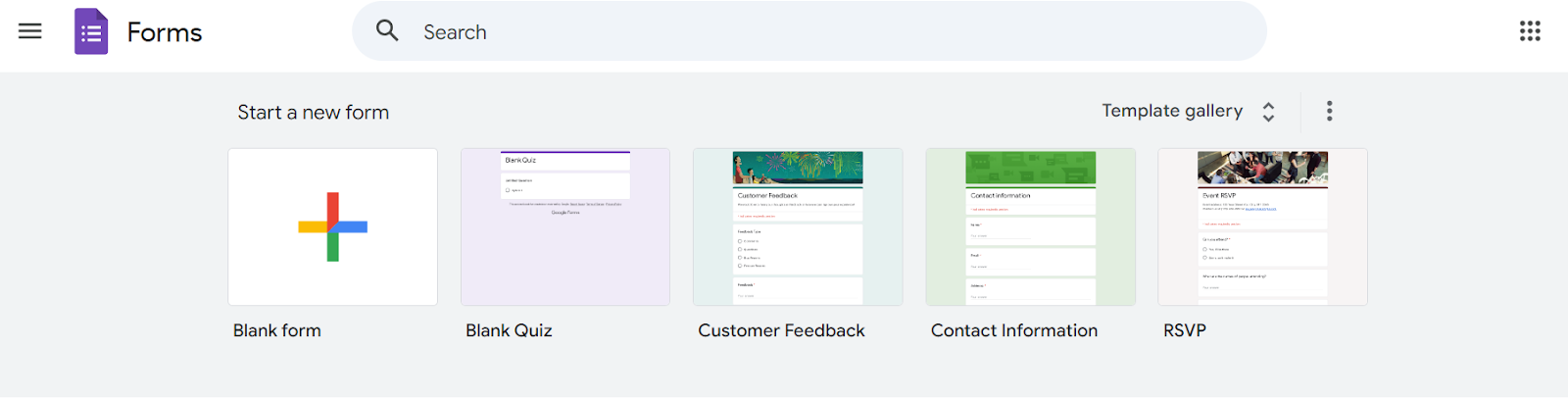Click the Customer Feedback label

[x=781, y=330]
